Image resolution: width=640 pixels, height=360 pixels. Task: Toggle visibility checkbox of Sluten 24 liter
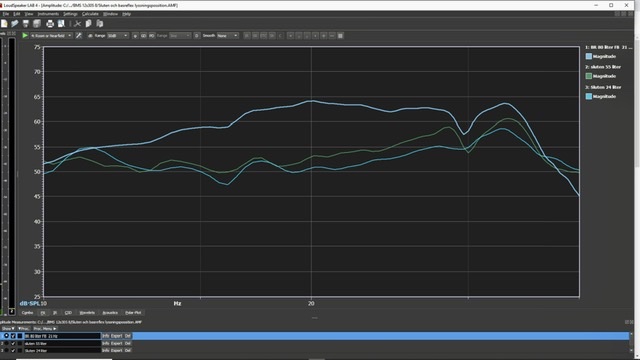pyautogui.click(x=13, y=351)
